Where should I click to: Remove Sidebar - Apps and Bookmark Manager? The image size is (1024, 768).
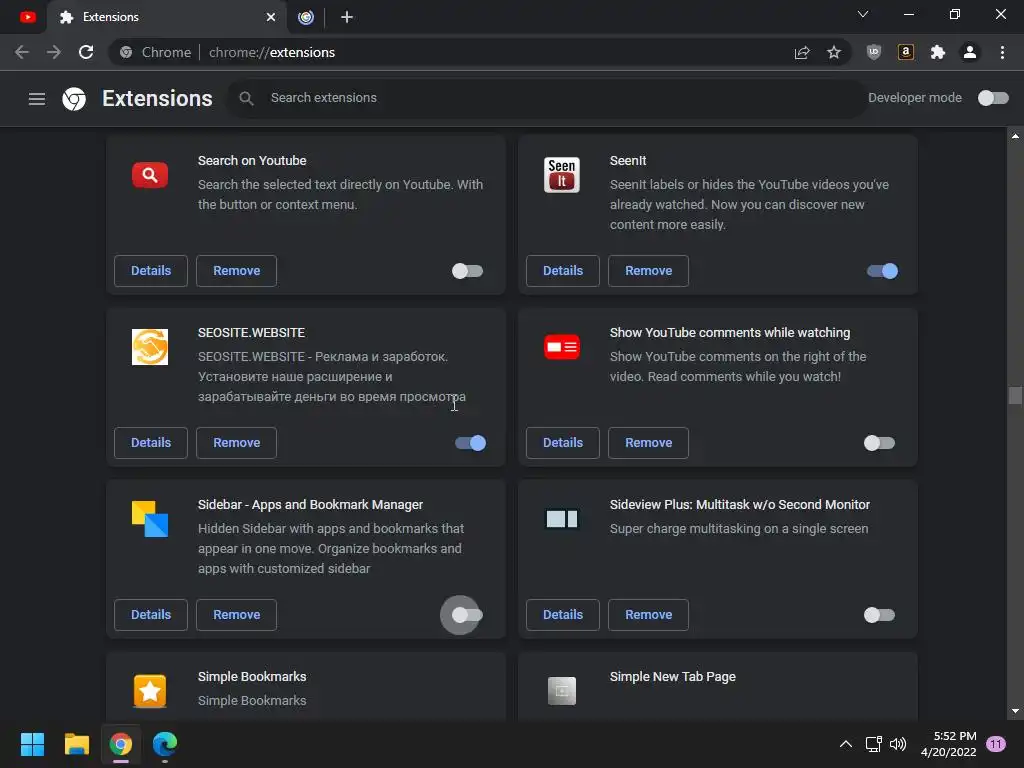[x=236, y=615]
